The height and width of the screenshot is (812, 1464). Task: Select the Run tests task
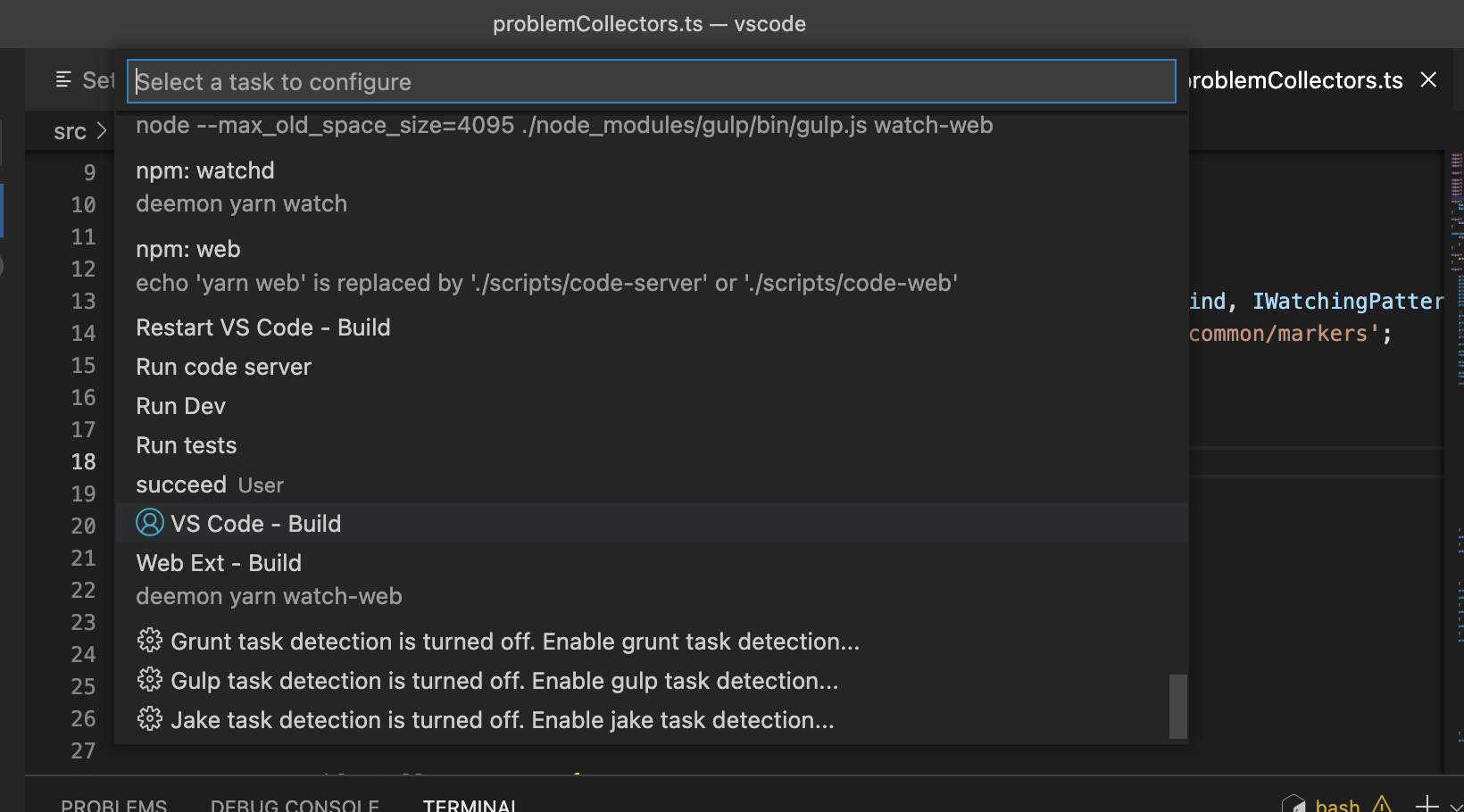click(x=186, y=444)
